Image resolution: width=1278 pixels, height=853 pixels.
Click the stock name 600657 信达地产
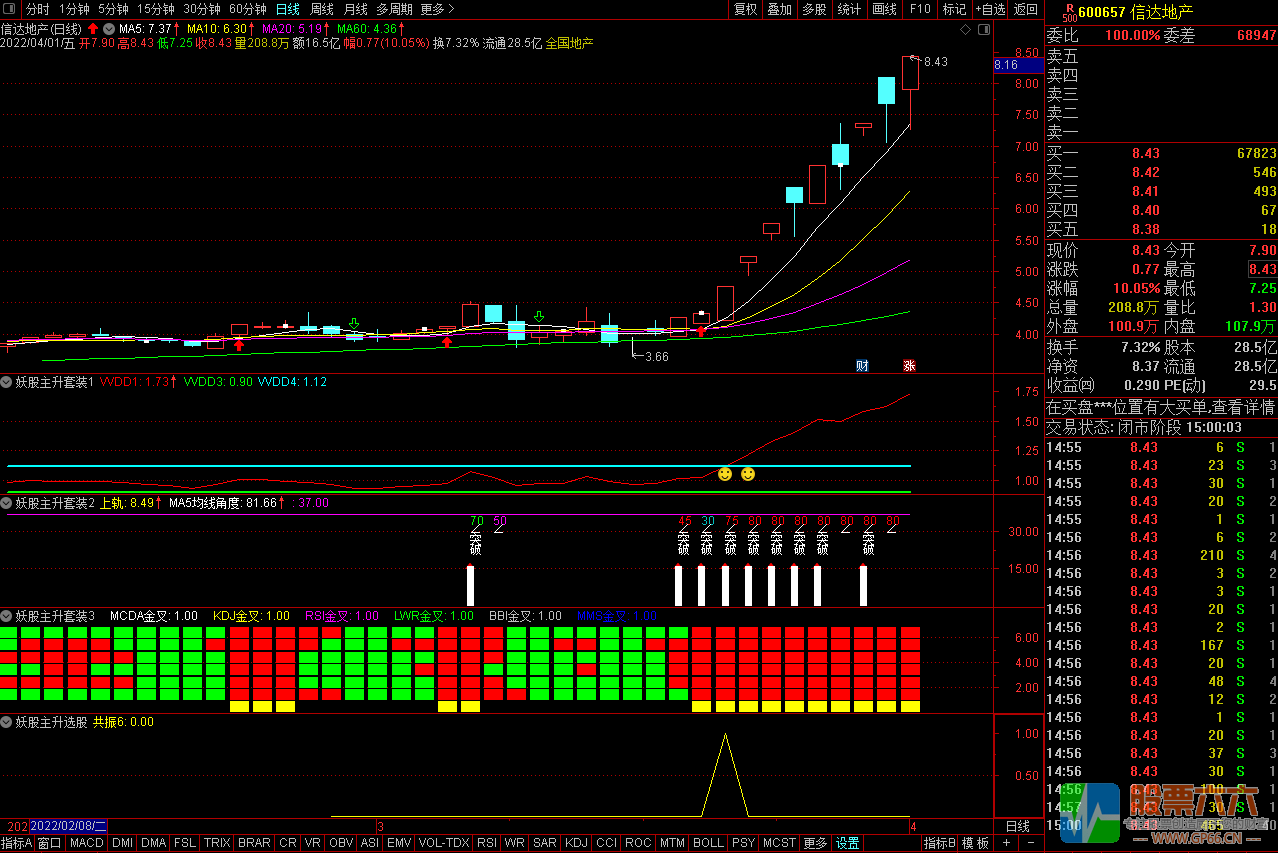1138,11
